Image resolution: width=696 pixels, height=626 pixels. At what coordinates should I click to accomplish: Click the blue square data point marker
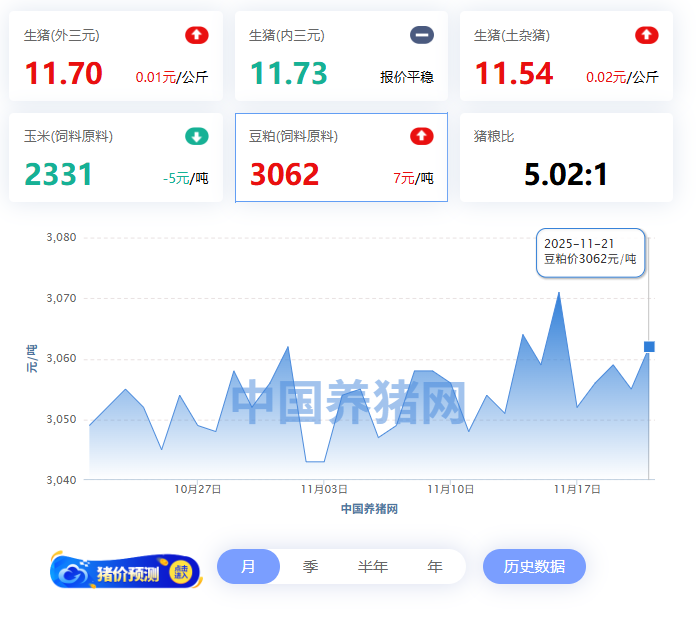[x=649, y=347]
